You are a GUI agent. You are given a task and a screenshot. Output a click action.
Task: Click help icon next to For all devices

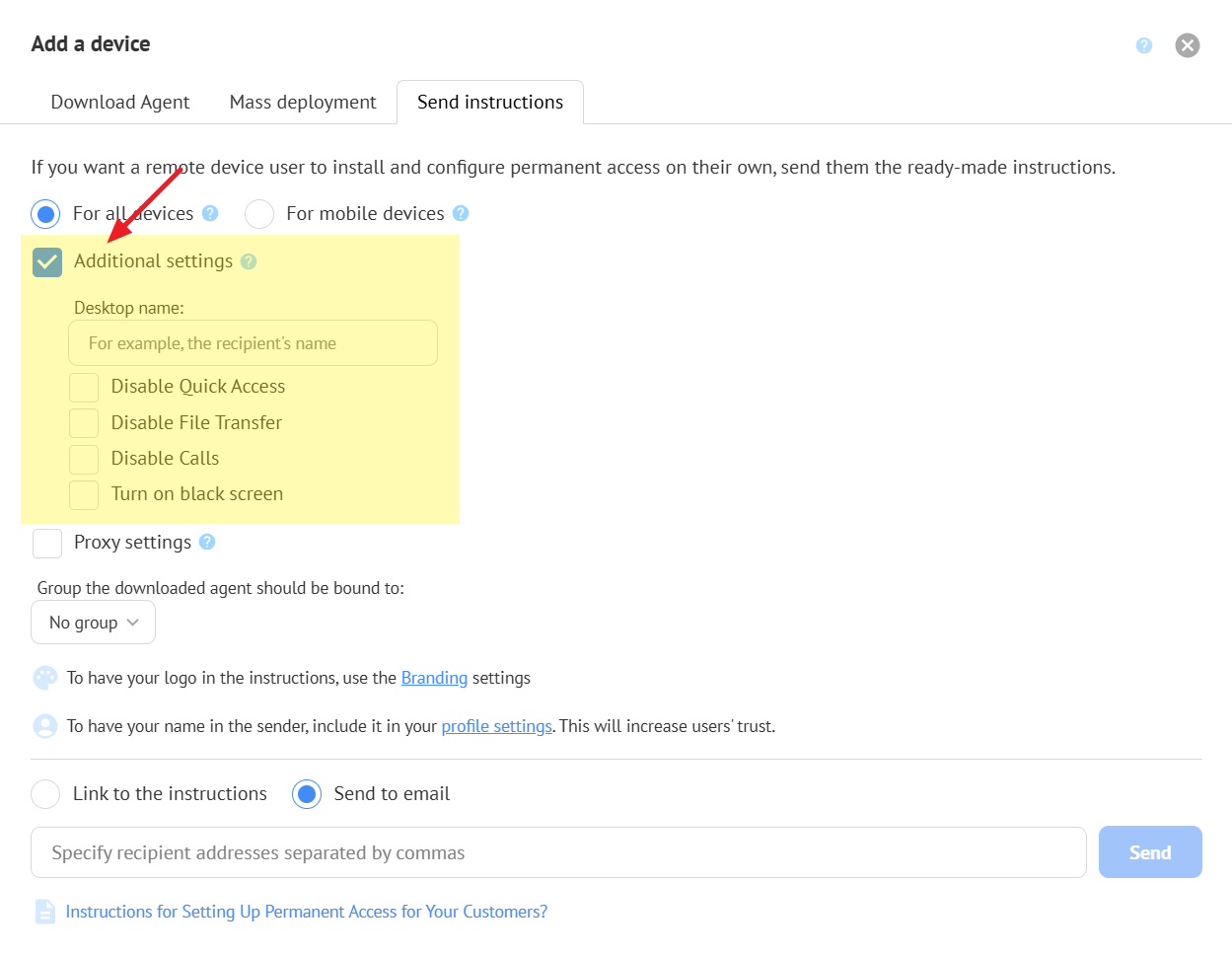click(x=210, y=213)
